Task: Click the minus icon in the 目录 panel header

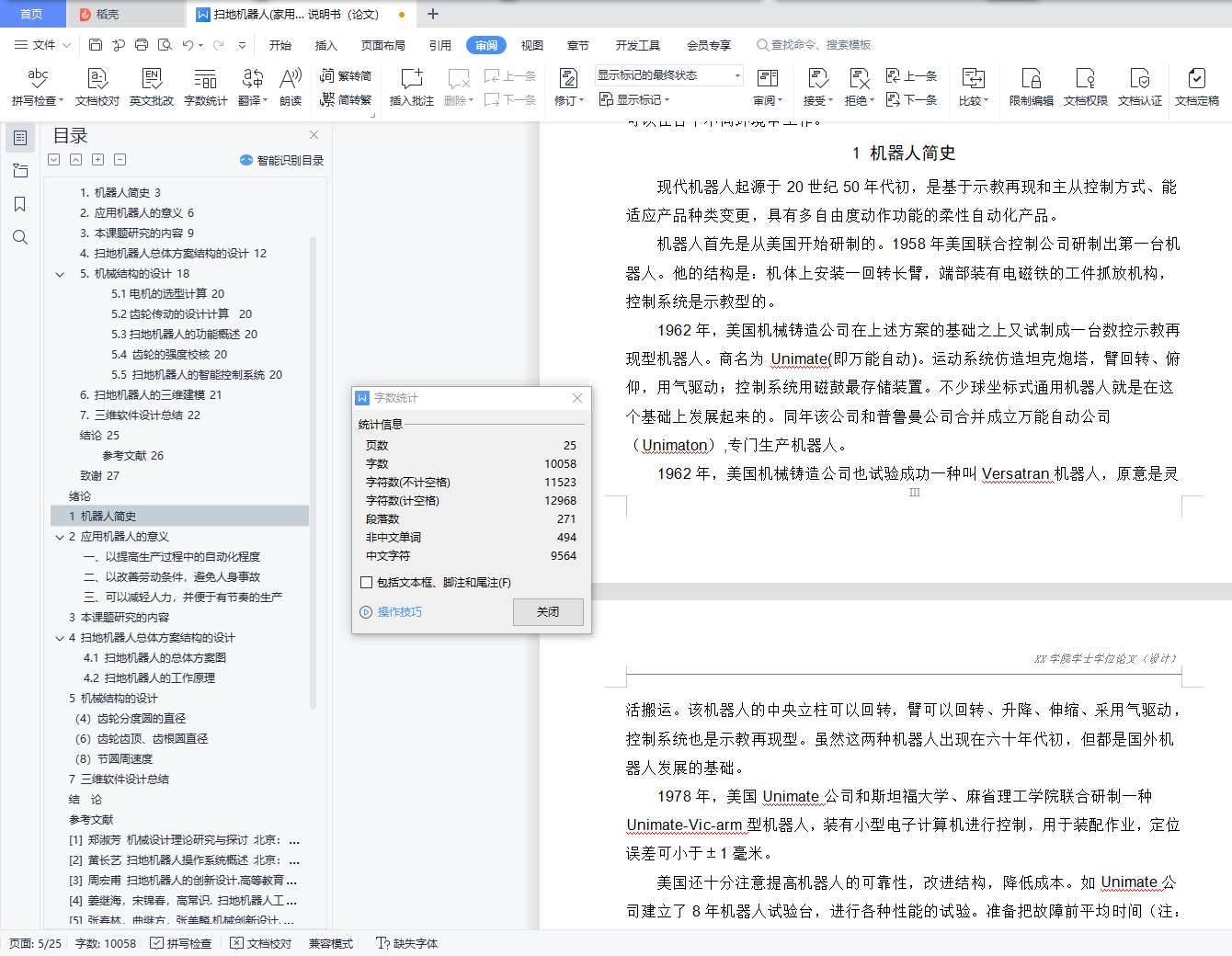Action: (x=120, y=160)
